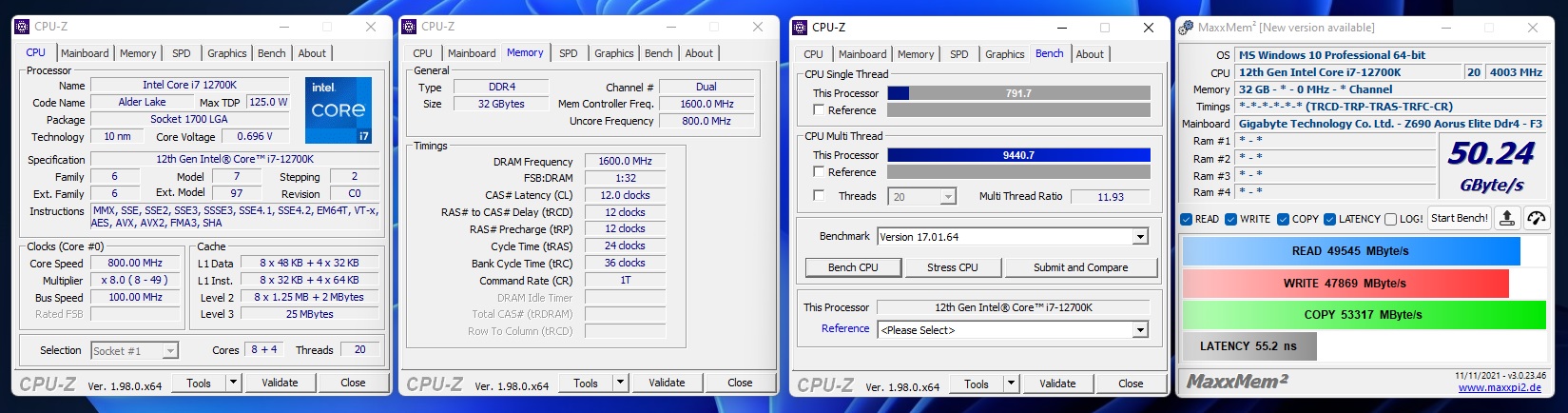Open the www.maxxpi2.de link

[1500, 387]
